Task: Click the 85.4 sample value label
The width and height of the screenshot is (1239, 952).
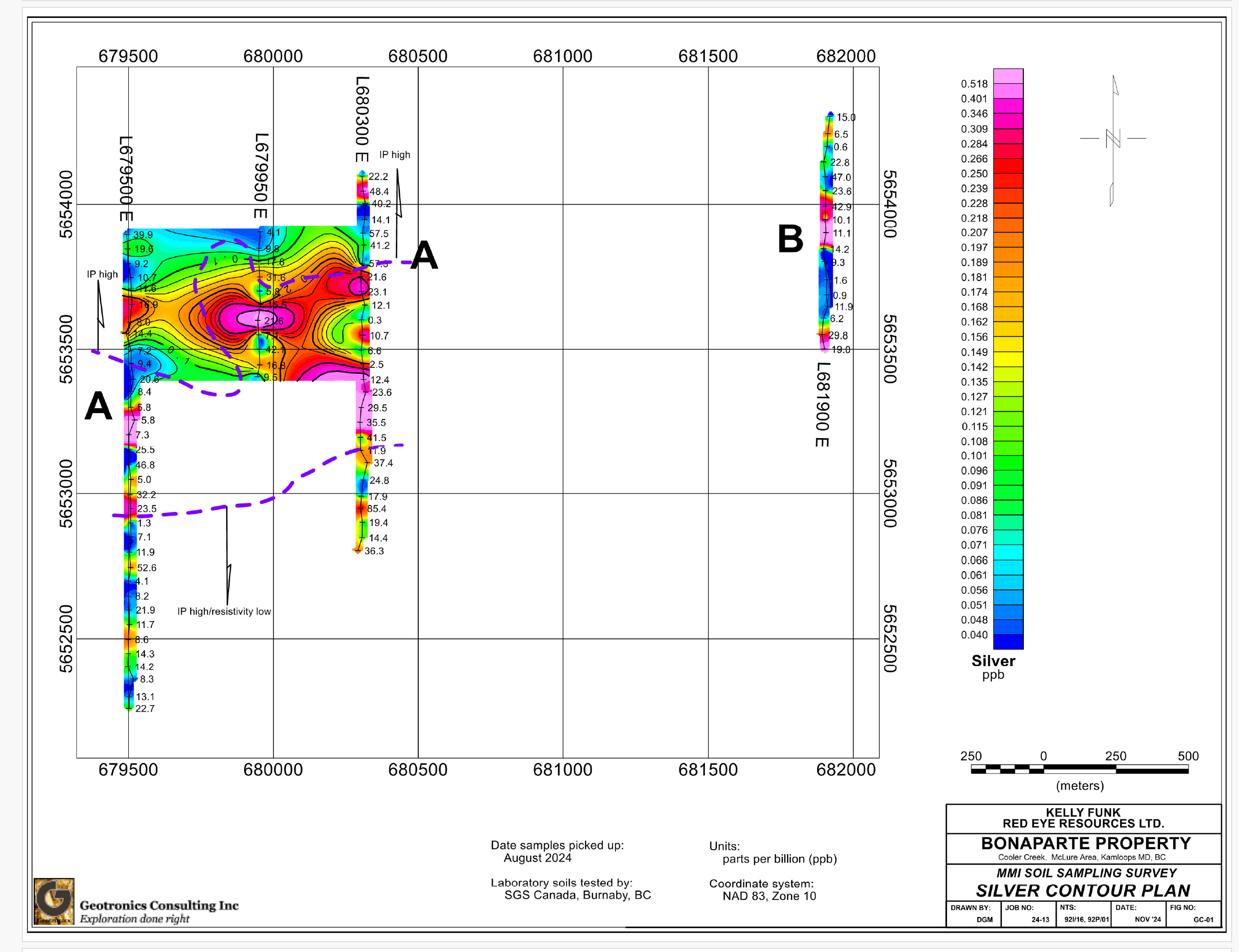Action: click(x=377, y=509)
